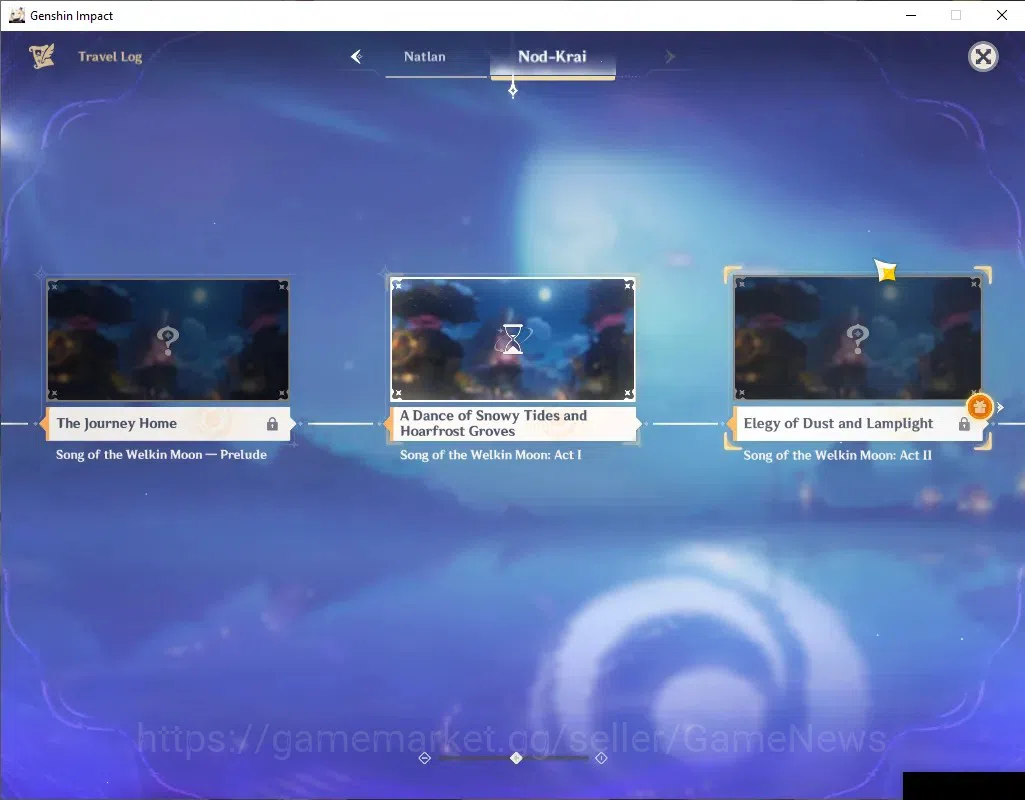
Task: Click the lock icon on Elegy of Dust and Lamplight
Action: pos(964,424)
